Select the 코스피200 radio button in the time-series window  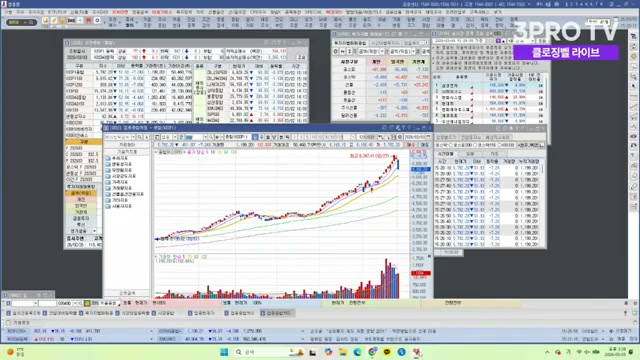click(x=451, y=145)
